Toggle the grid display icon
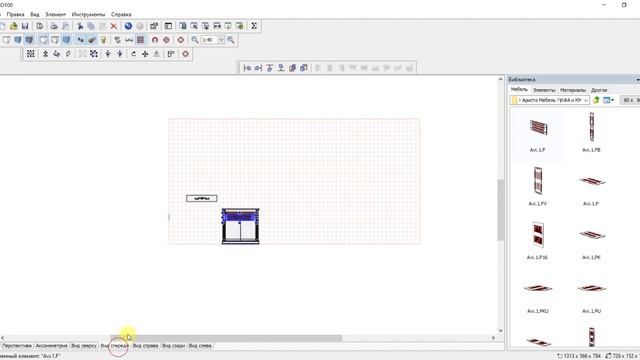Viewport: 640px width, 360px height. 140,40
